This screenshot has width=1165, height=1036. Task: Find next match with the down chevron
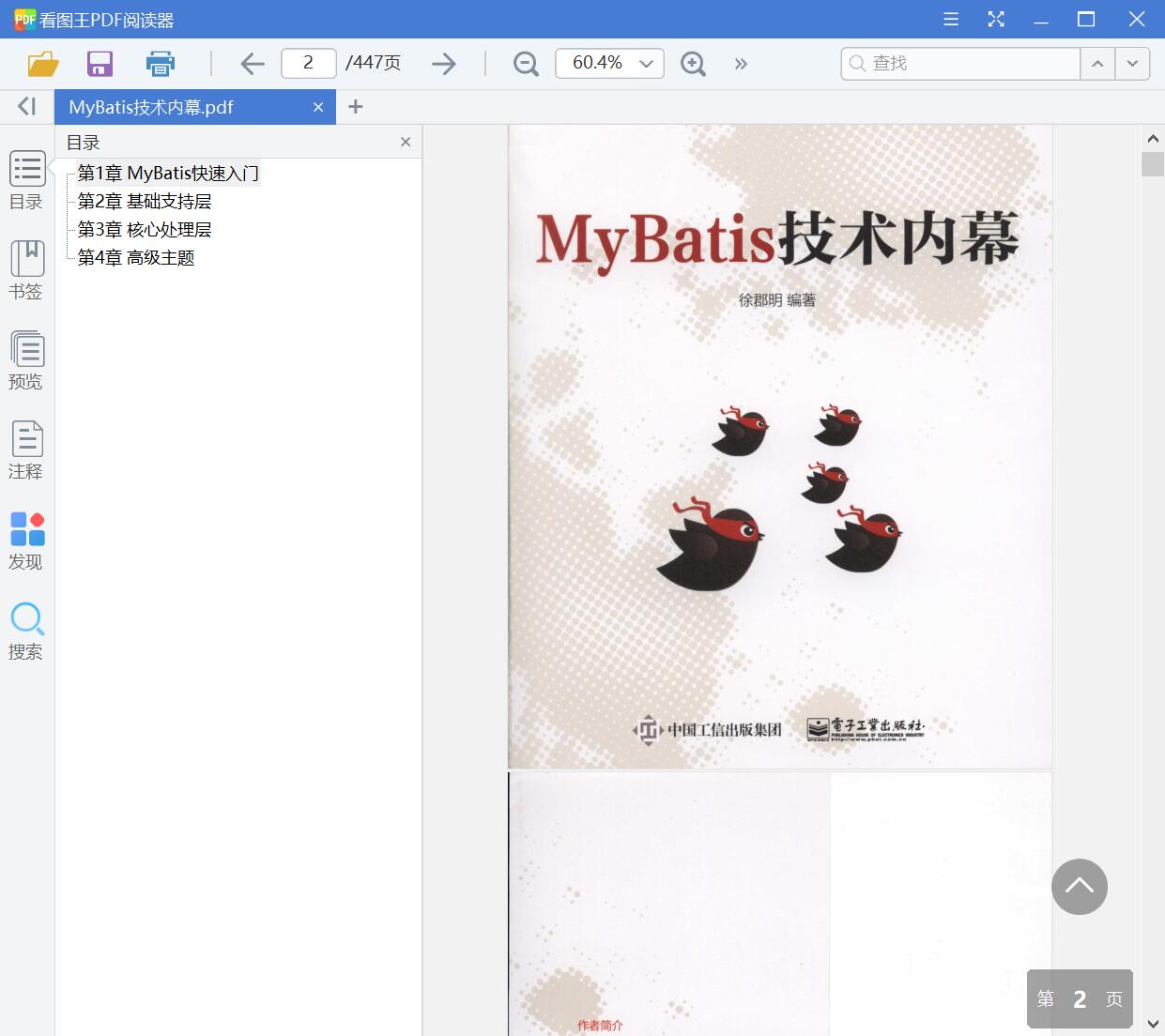coord(1132,63)
